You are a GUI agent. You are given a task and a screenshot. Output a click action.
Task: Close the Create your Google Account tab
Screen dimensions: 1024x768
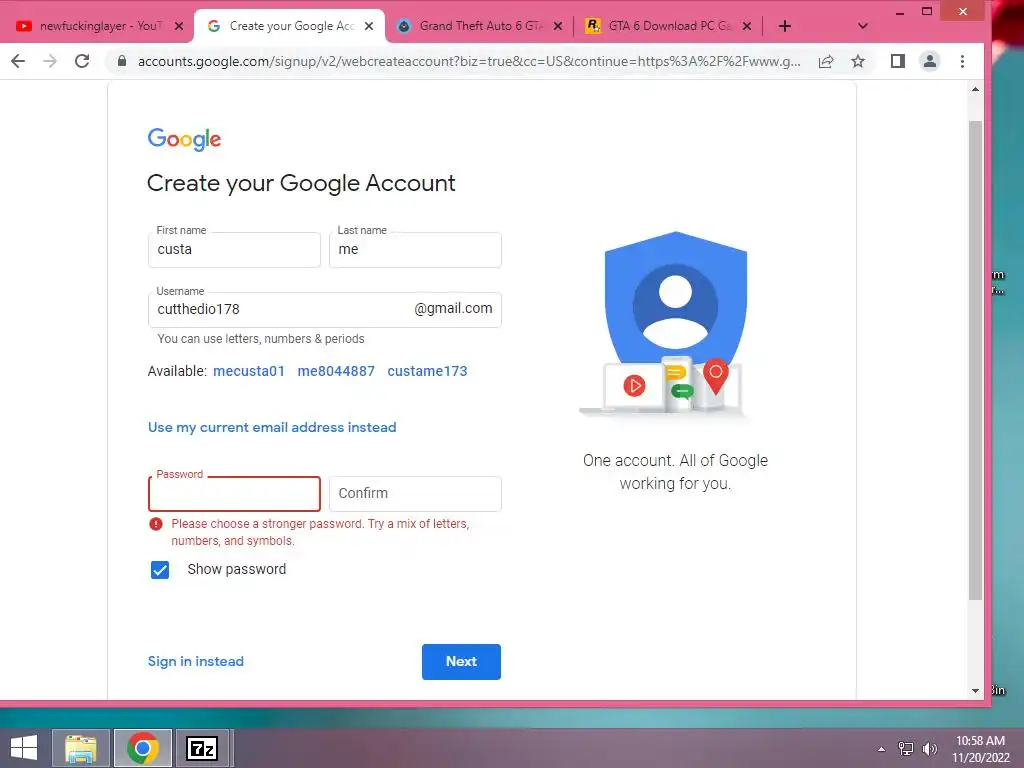click(369, 26)
